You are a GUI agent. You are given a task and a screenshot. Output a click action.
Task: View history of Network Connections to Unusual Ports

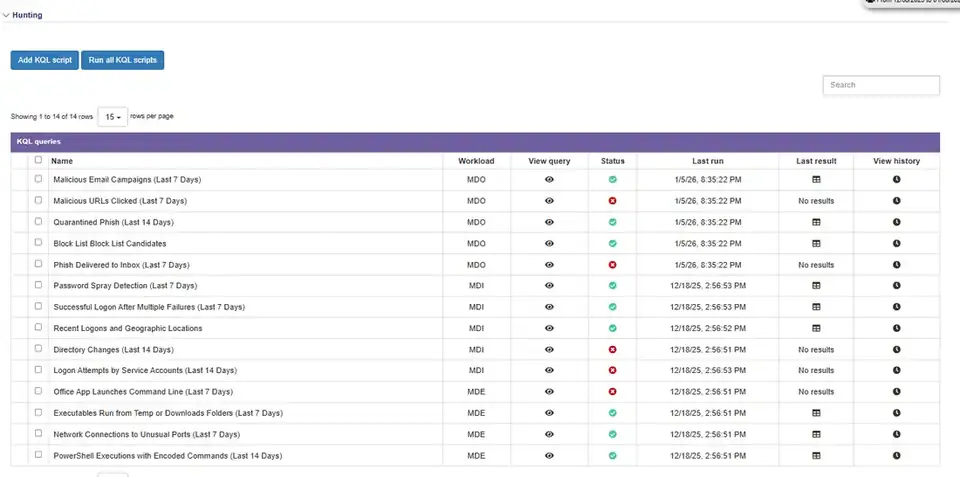pos(896,434)
